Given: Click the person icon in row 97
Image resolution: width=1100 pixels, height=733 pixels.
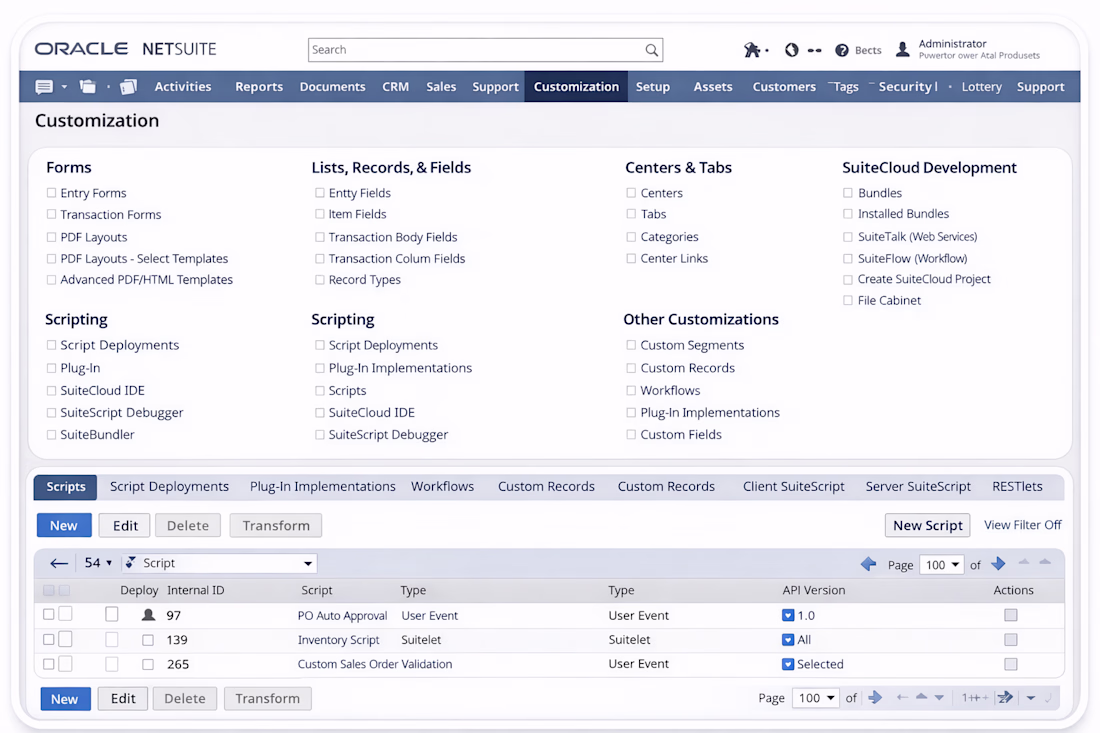Looking at the screenshot, I should pos(148,615).
